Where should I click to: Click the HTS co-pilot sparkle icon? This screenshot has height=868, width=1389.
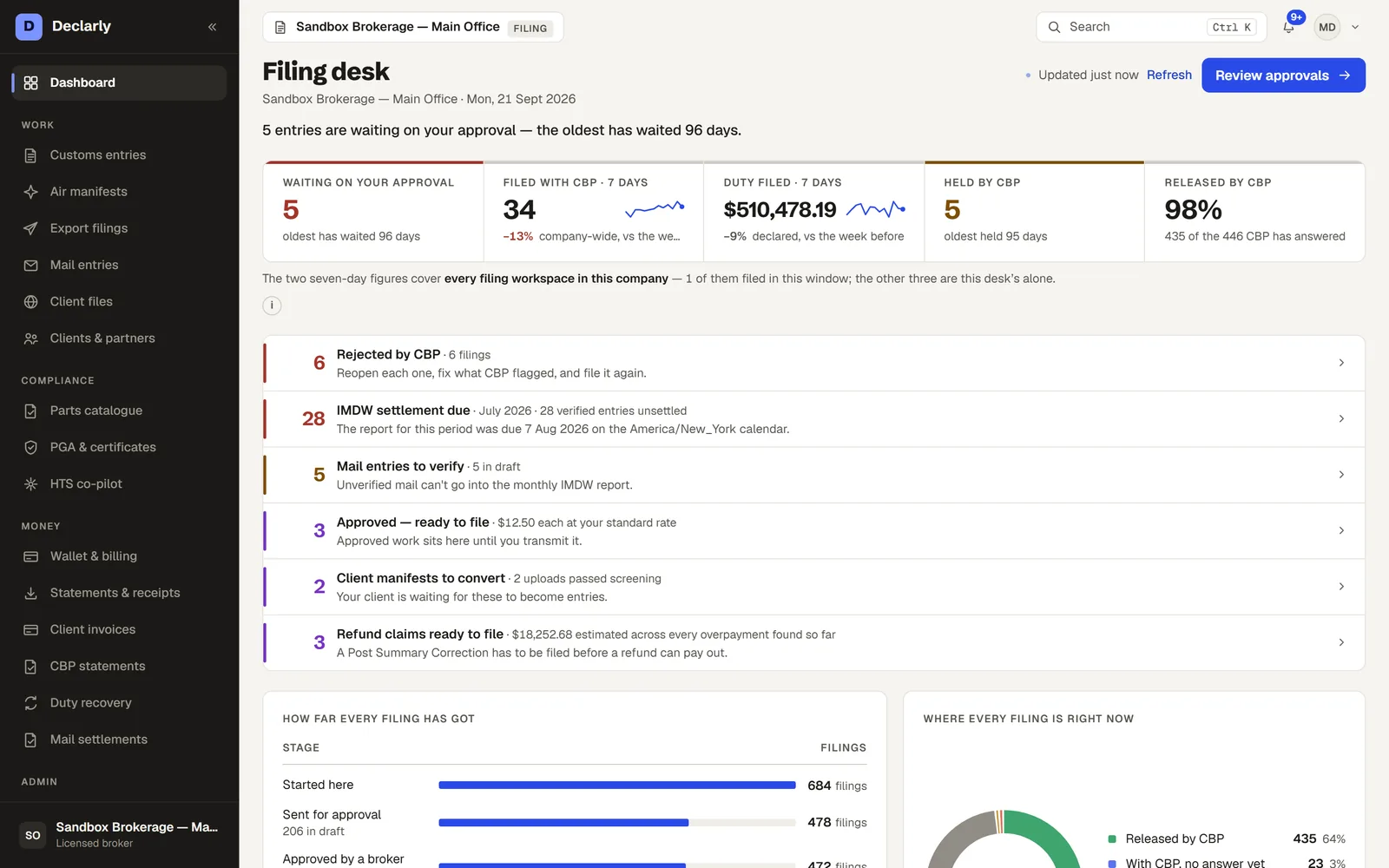pyautogui.click(x=30, y=483)
